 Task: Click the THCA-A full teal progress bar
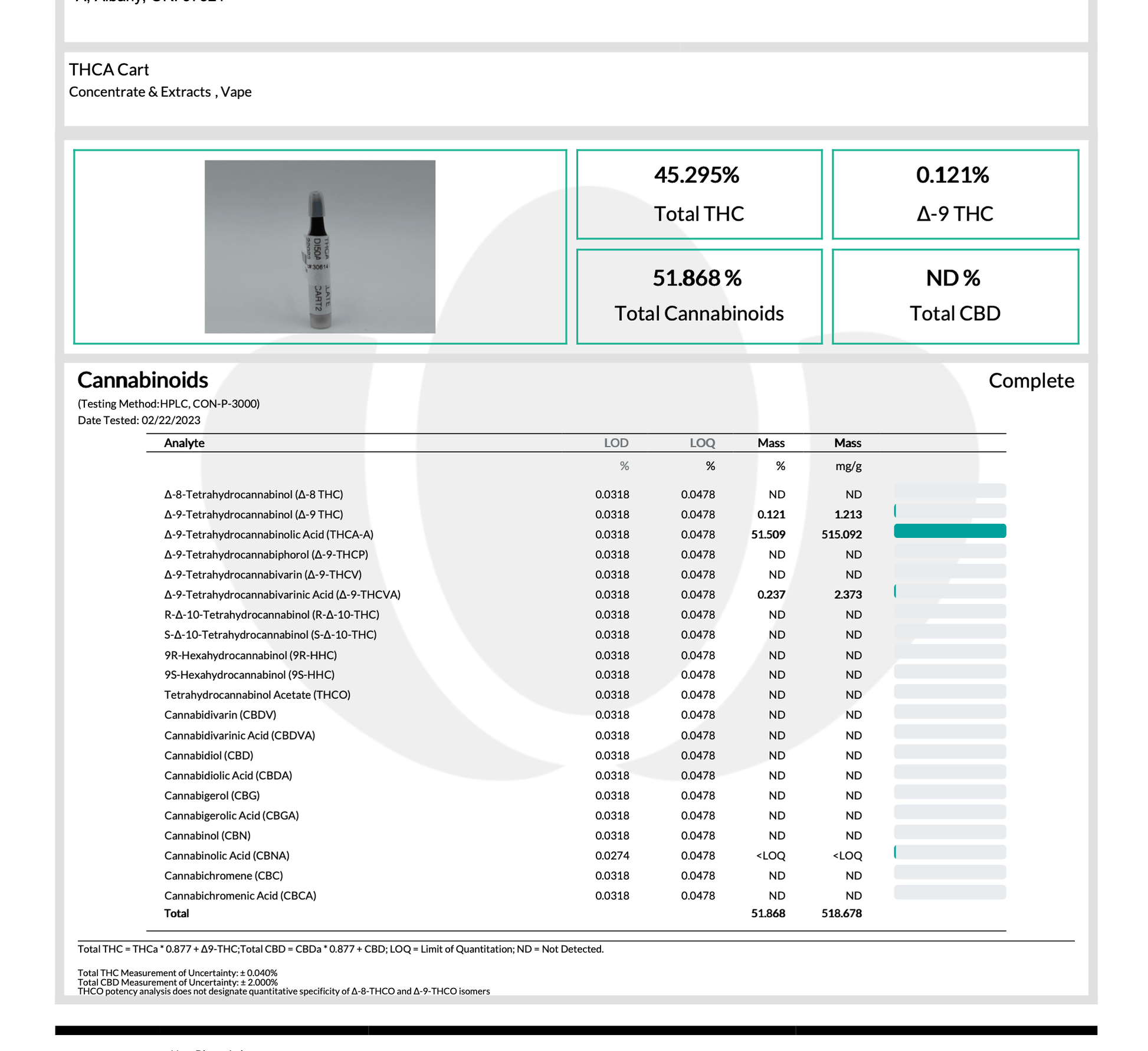[x=949, y=531]
